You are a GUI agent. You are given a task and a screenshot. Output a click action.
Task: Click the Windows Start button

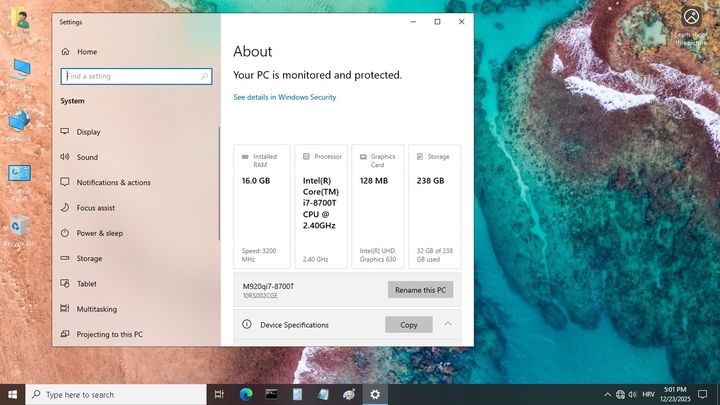pos(11,395)
